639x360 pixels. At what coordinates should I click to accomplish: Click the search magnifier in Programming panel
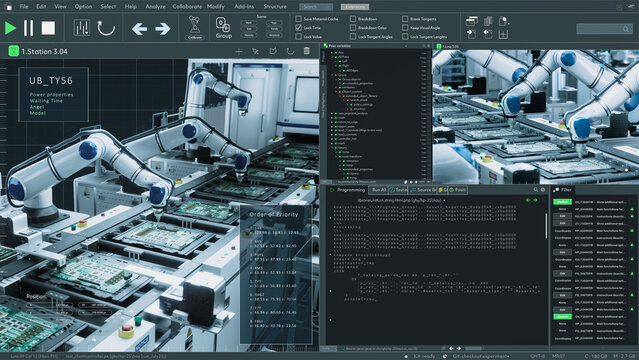(x=535, y=190)
